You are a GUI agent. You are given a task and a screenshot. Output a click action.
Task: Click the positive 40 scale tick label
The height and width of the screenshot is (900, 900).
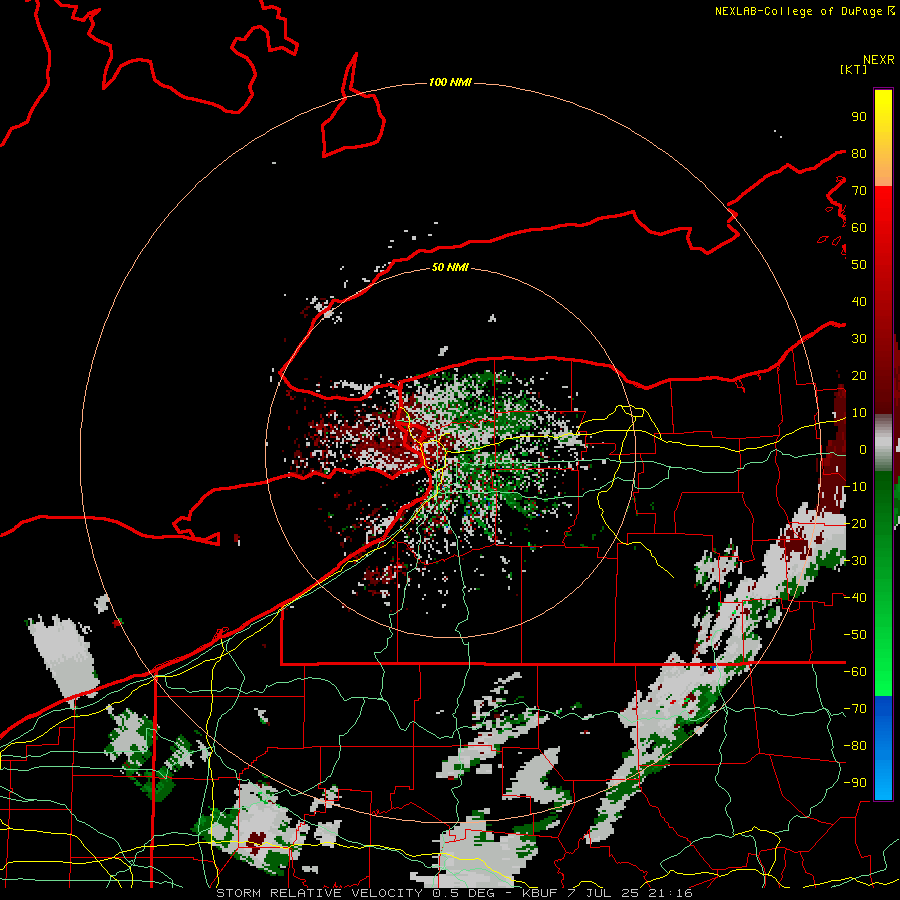pyautogui.click(x=859, y=302)
